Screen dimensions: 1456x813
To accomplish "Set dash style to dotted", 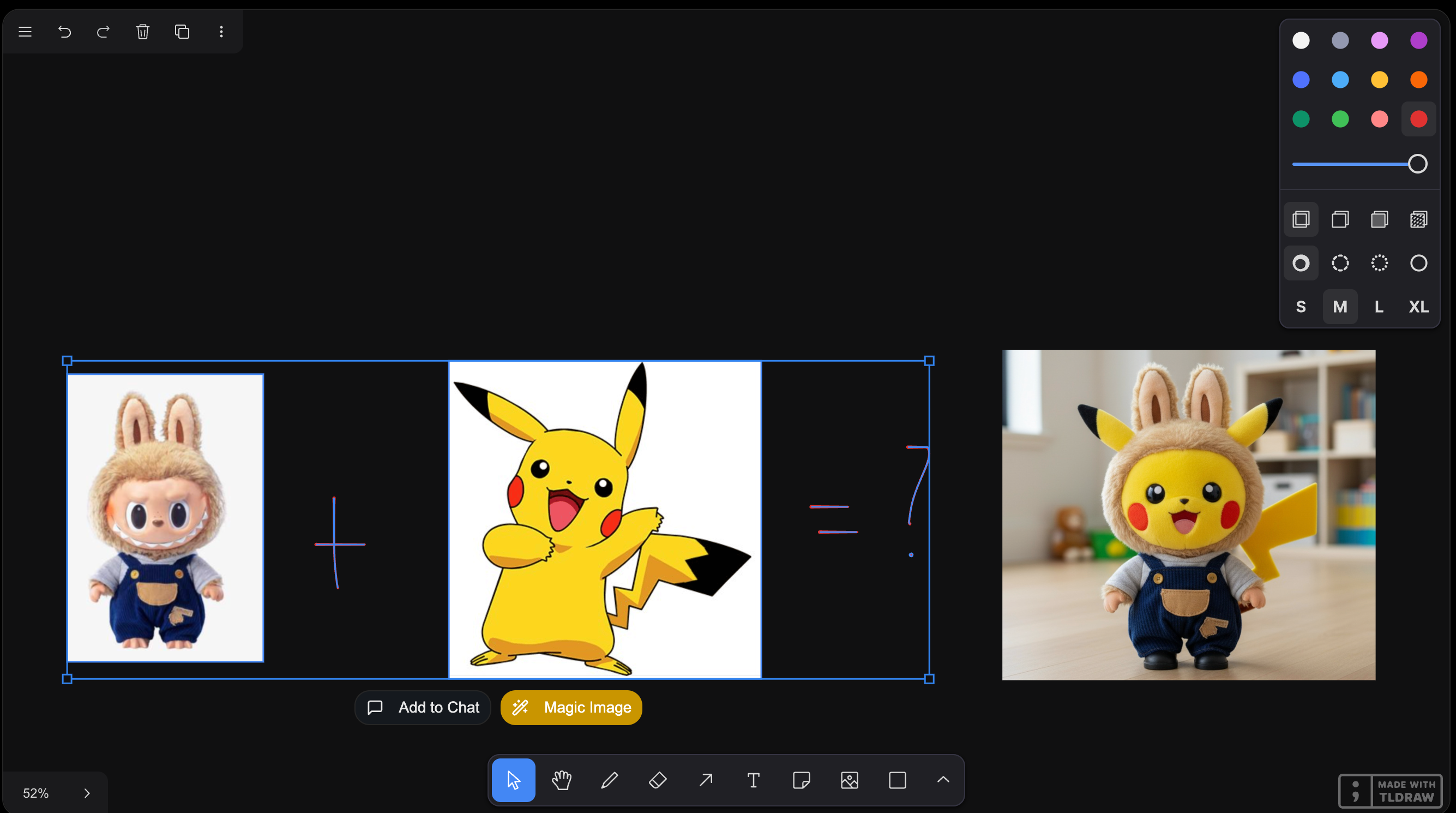I will tap(1380, 263).
